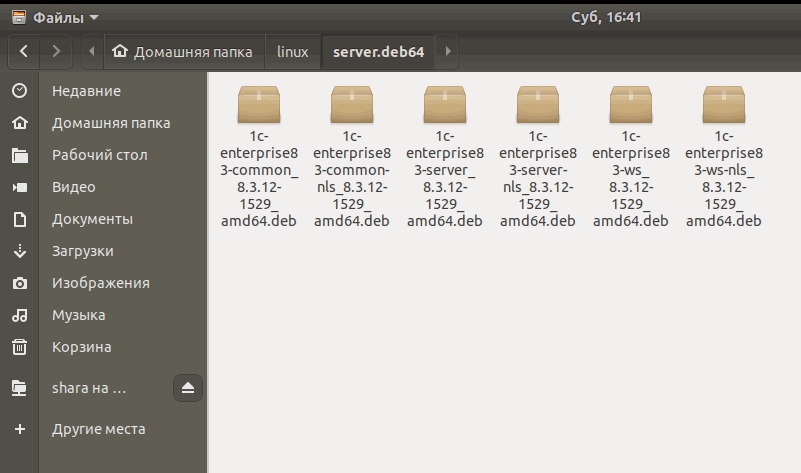Open the 1c-enterprise83-common deb package

(x=258, y=104)
